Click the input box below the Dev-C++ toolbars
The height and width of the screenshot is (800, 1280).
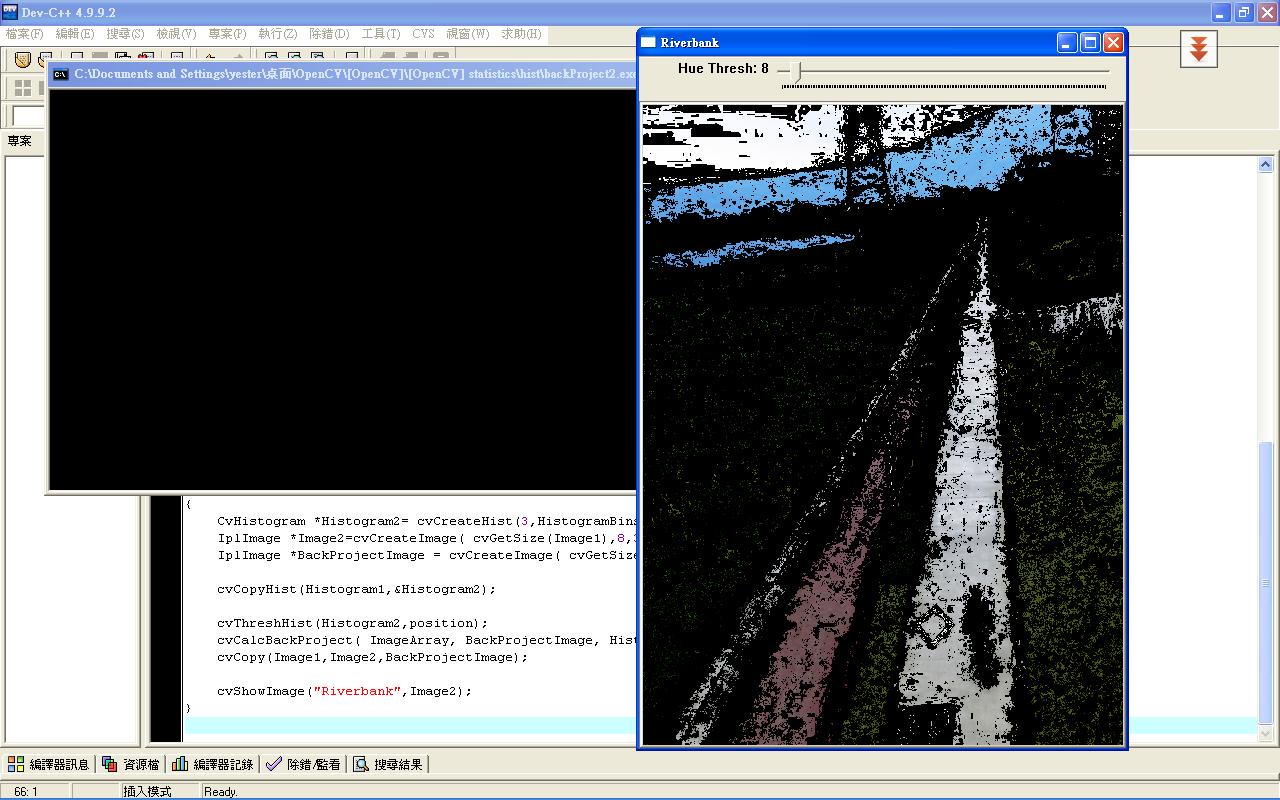coord(28,117)
